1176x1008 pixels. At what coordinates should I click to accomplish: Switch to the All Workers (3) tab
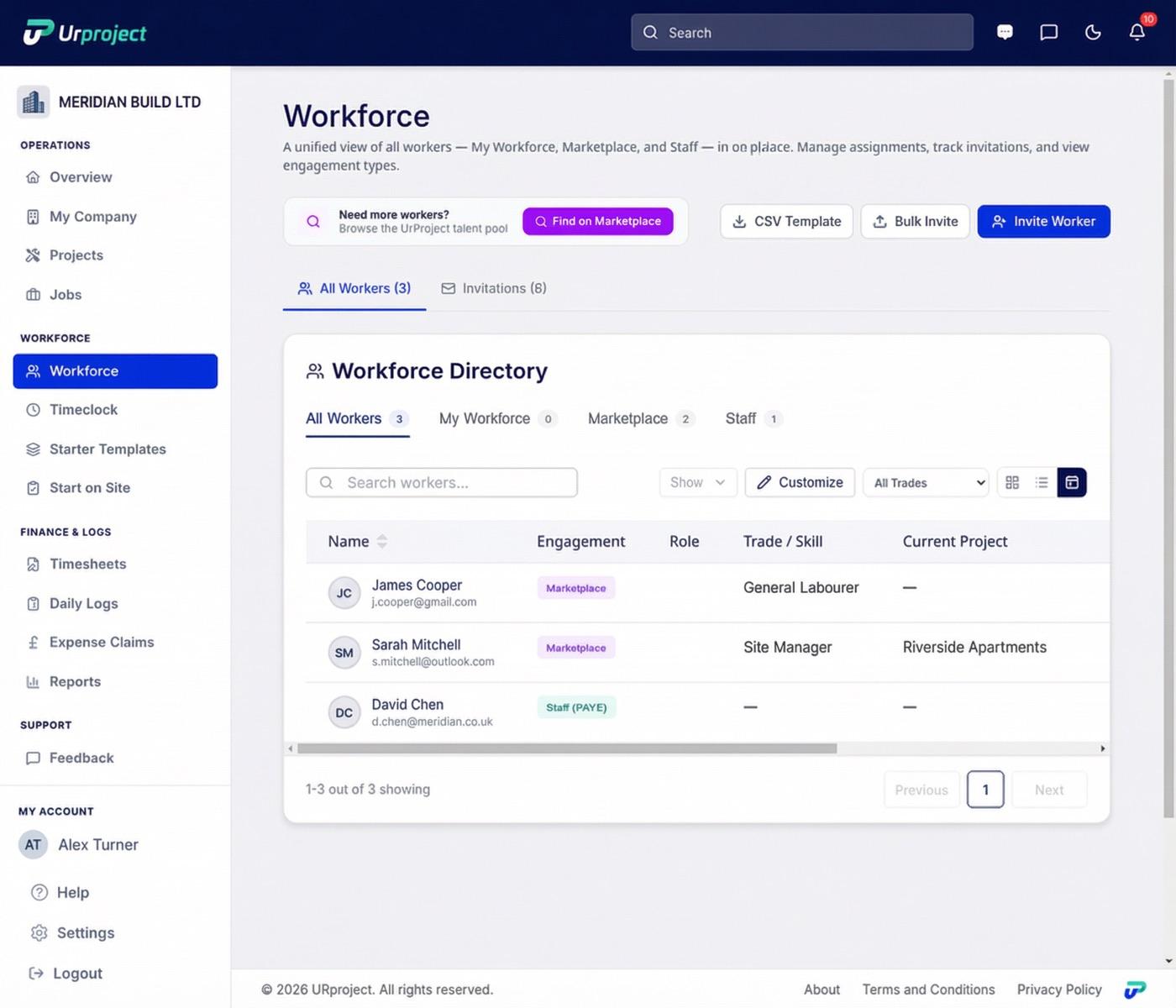click(x=354, y=289)
